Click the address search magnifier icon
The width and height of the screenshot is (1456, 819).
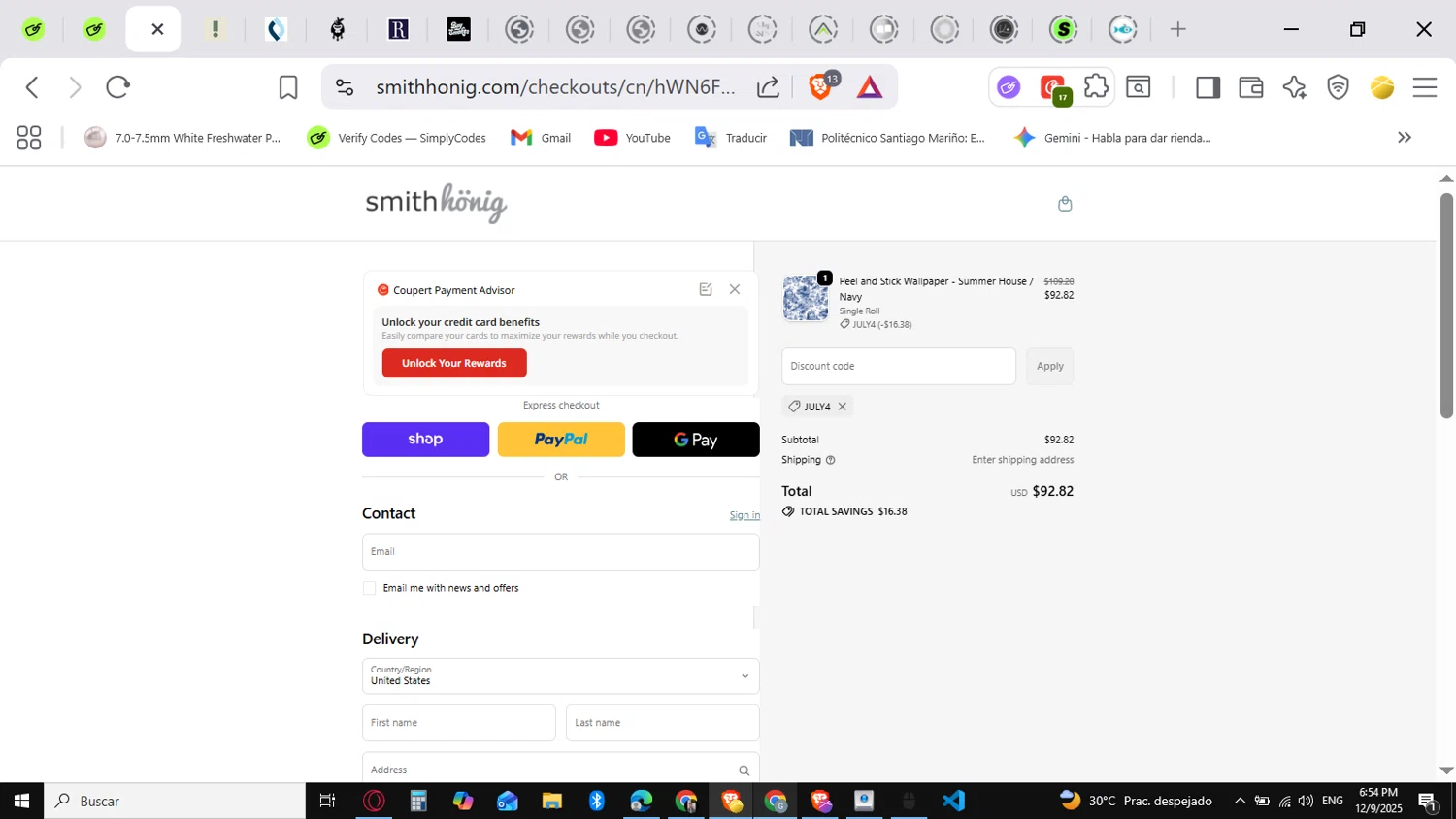[745, 770]
